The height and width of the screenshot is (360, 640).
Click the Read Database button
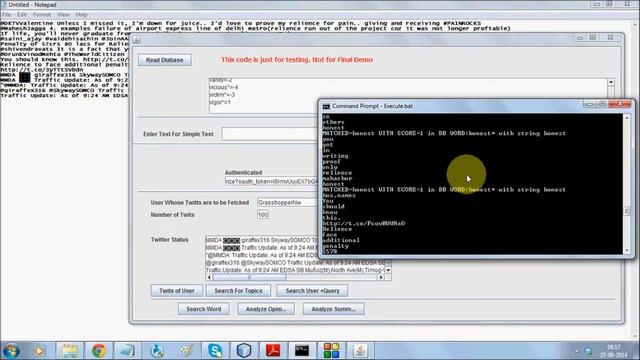(164, 60)
